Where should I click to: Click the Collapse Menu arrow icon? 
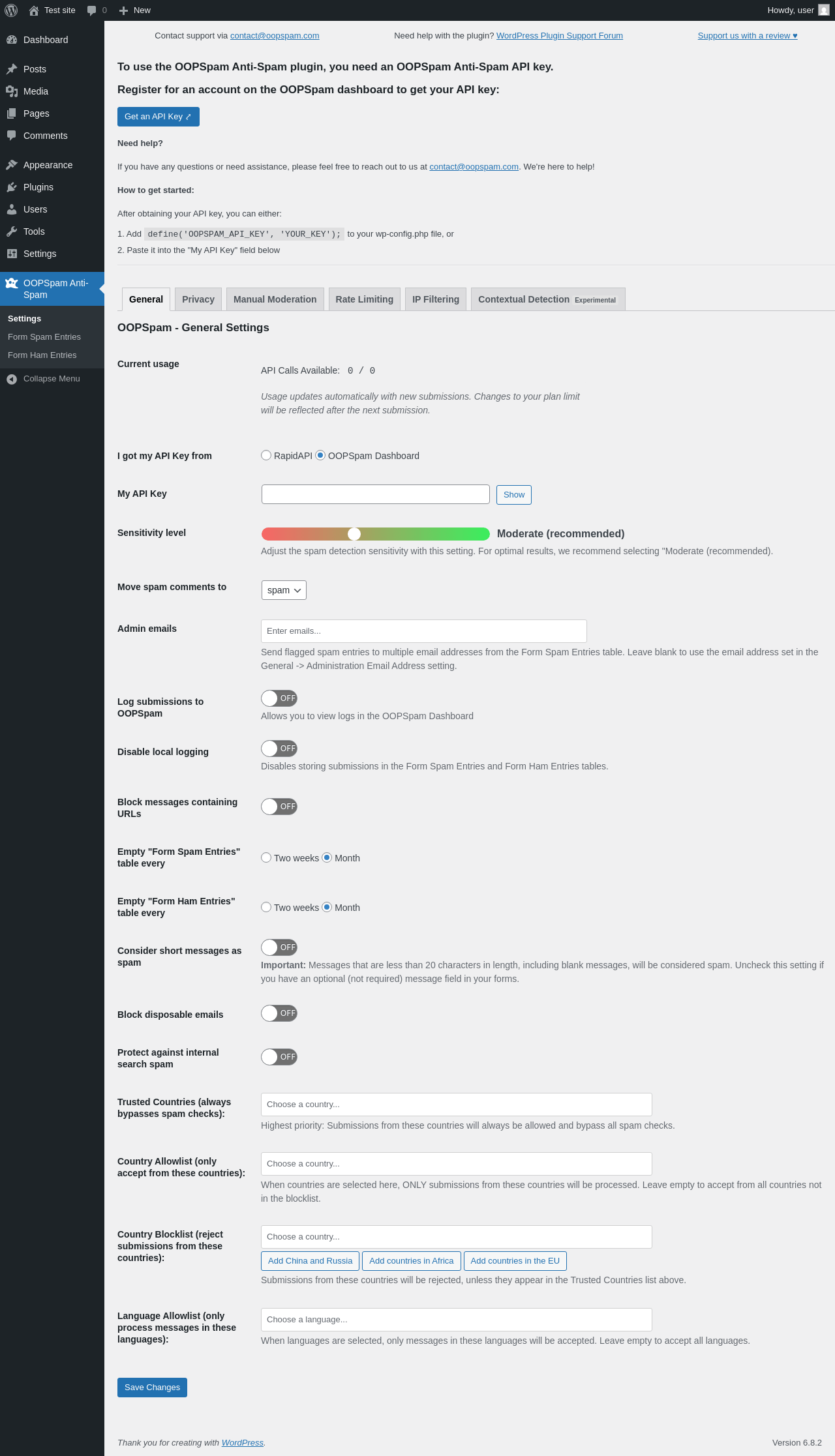tap(12, 379)
